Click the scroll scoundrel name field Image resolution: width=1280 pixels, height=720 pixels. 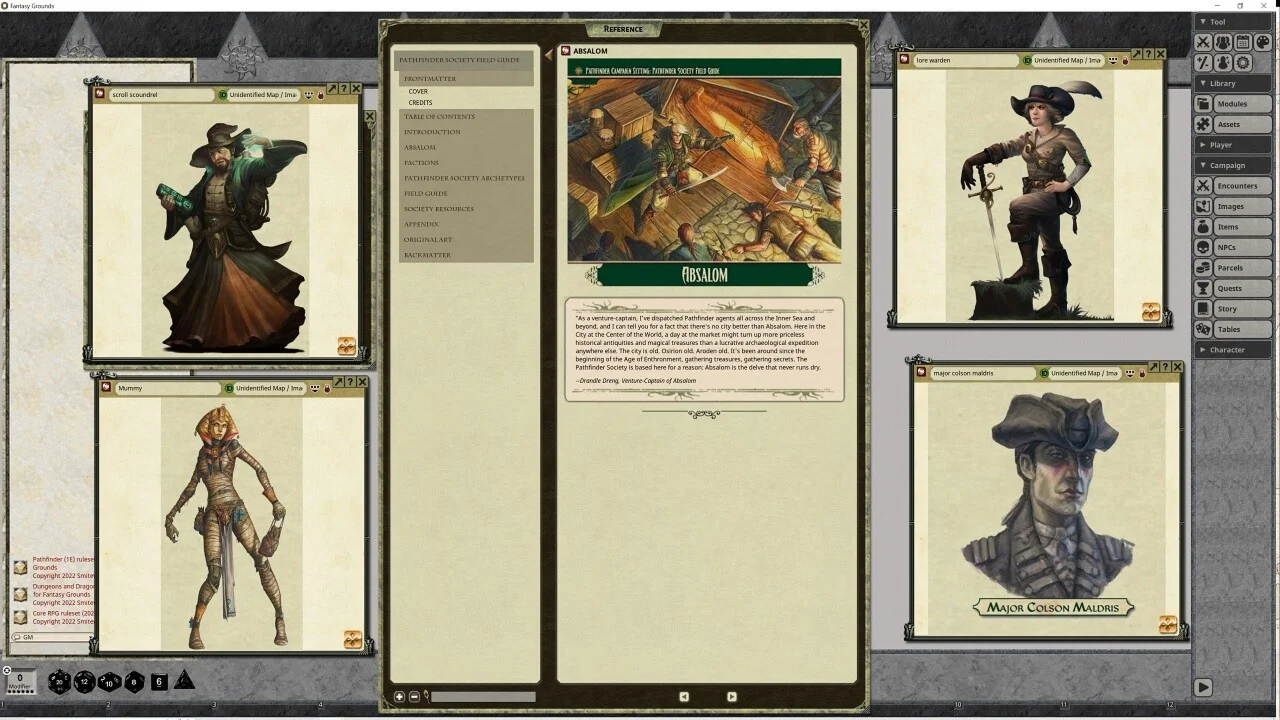click(x=161, y=95)
